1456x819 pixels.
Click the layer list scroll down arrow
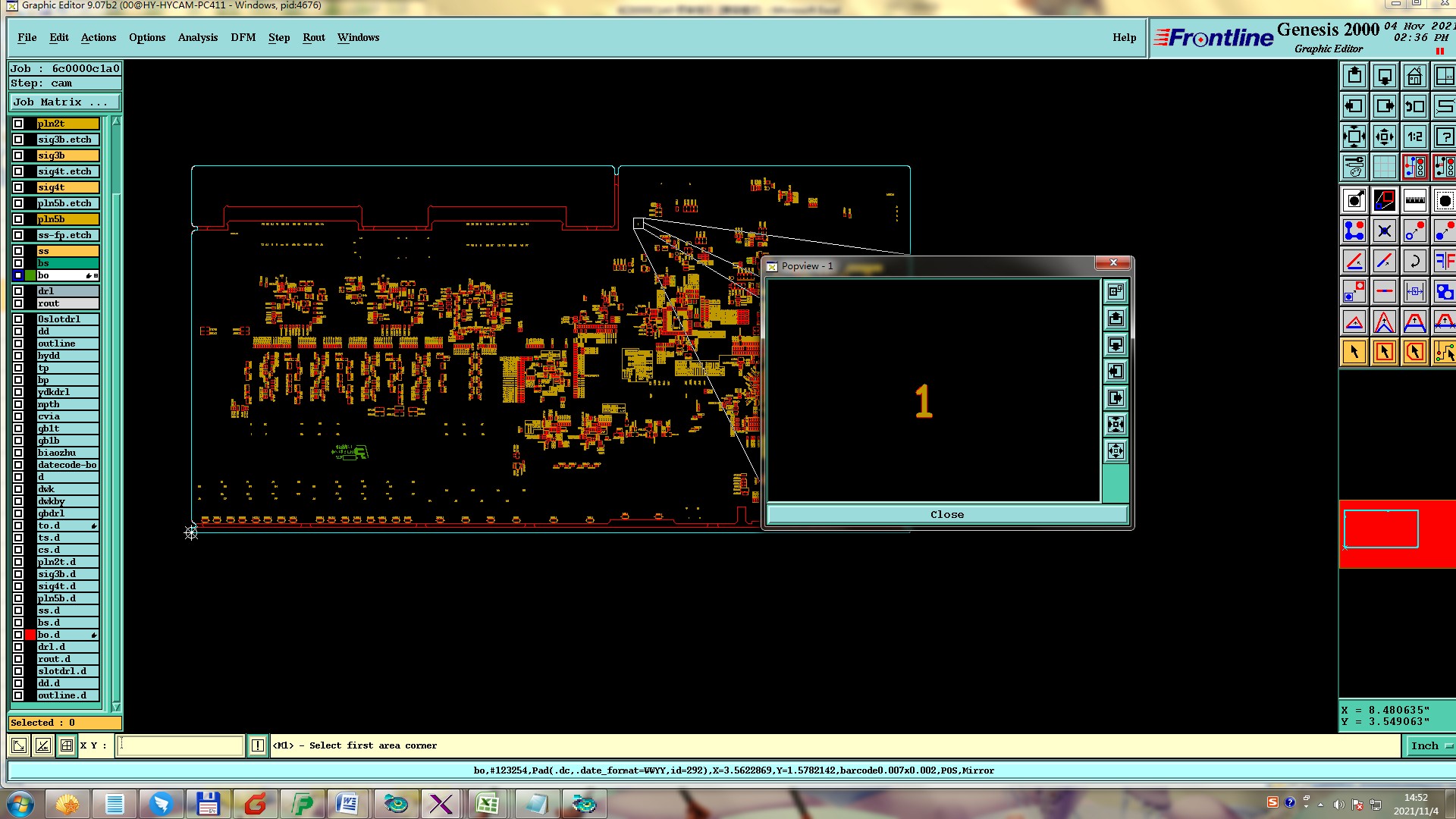[x=116, y=706]
